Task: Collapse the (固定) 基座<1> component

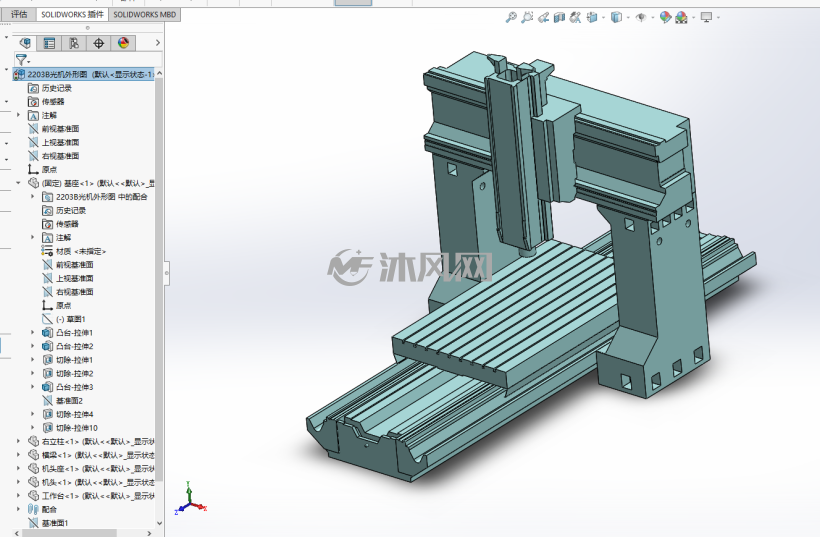Action: (x=18, y=183)
